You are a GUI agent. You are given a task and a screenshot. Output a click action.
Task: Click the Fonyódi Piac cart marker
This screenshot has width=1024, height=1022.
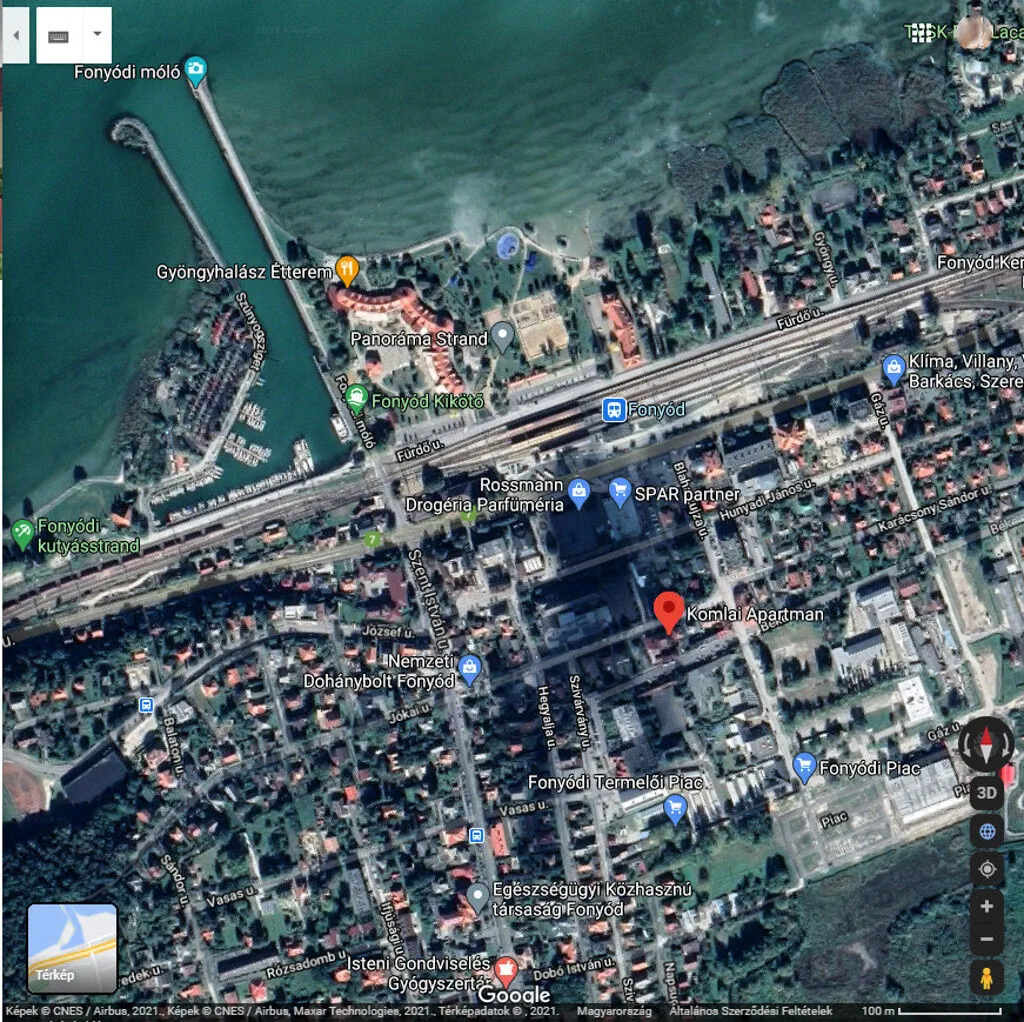pos(804,767)
